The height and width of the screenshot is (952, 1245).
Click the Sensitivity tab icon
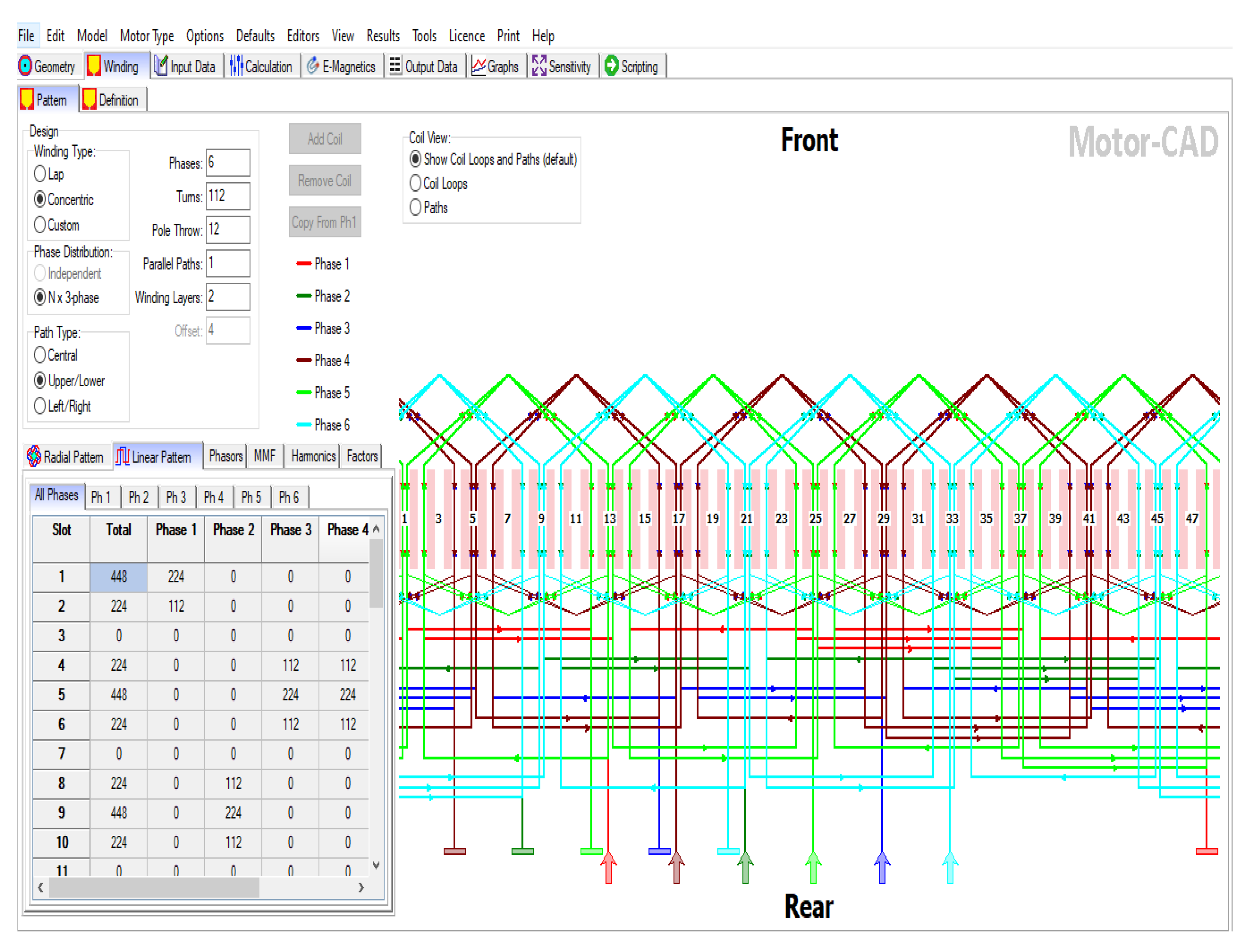pyautogui.click(x=539, y=66)
